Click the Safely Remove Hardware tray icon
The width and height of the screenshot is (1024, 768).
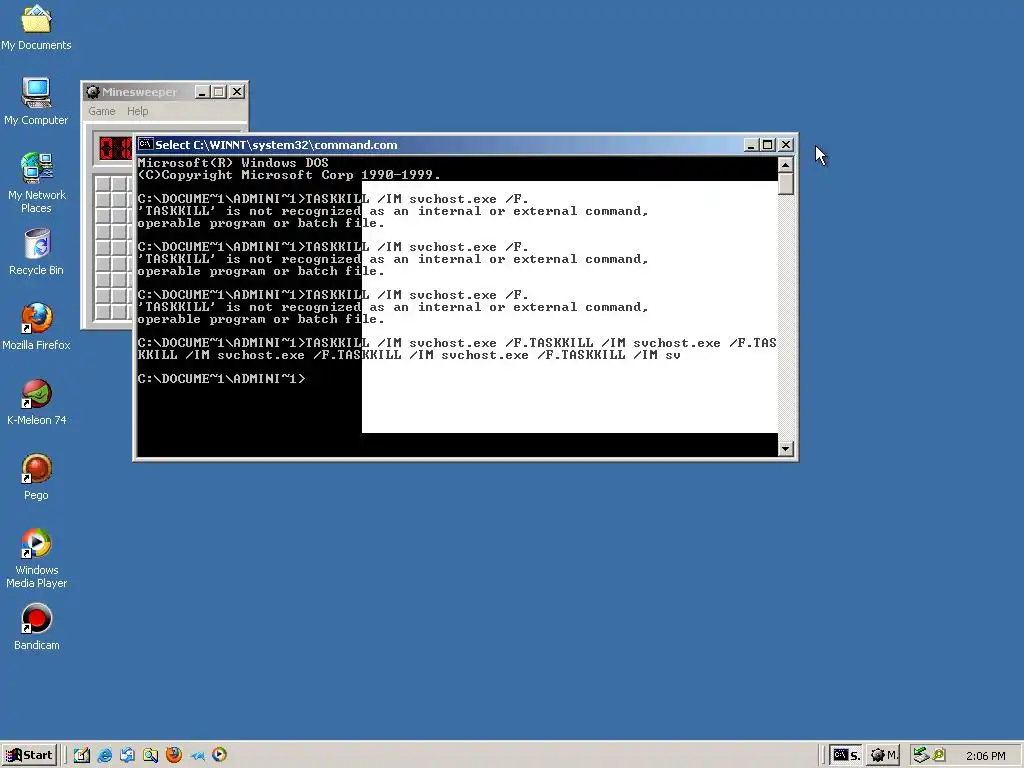921,755
